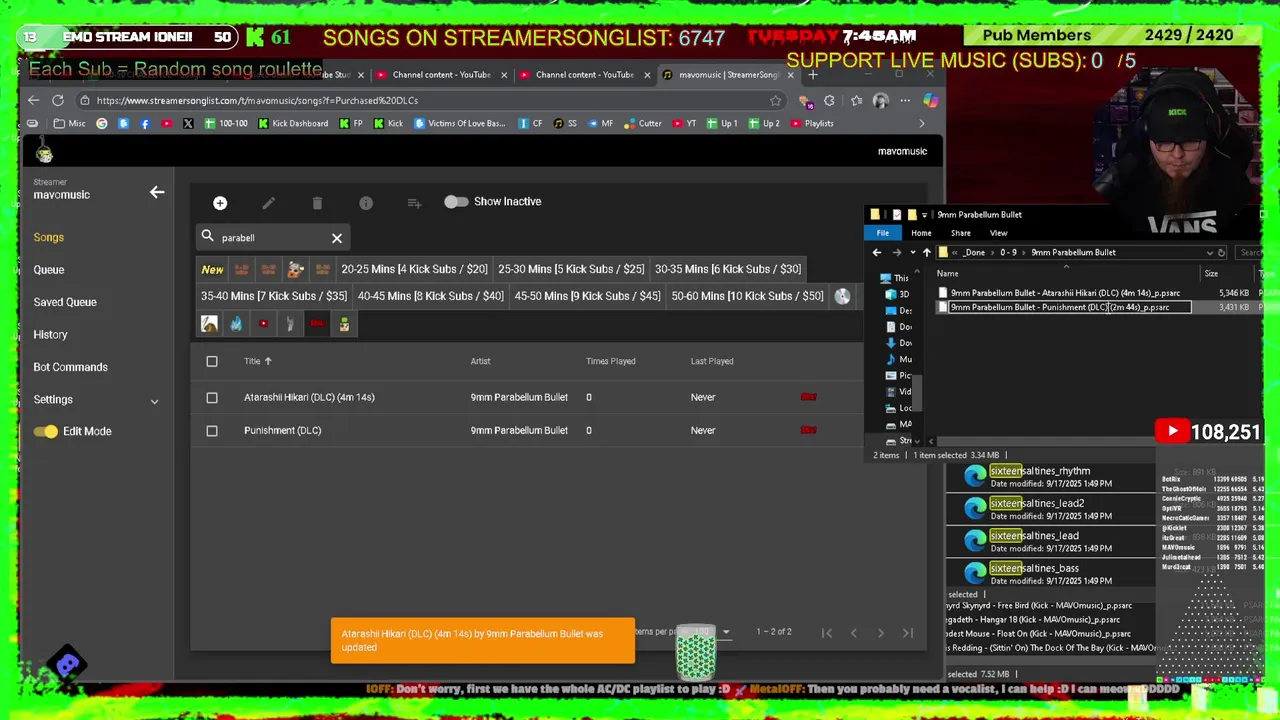Select sixteensaltines_rhythm file in lower list
Image resolution: width=1280 pixels, height=720 pixels.
click(1050, 477)
